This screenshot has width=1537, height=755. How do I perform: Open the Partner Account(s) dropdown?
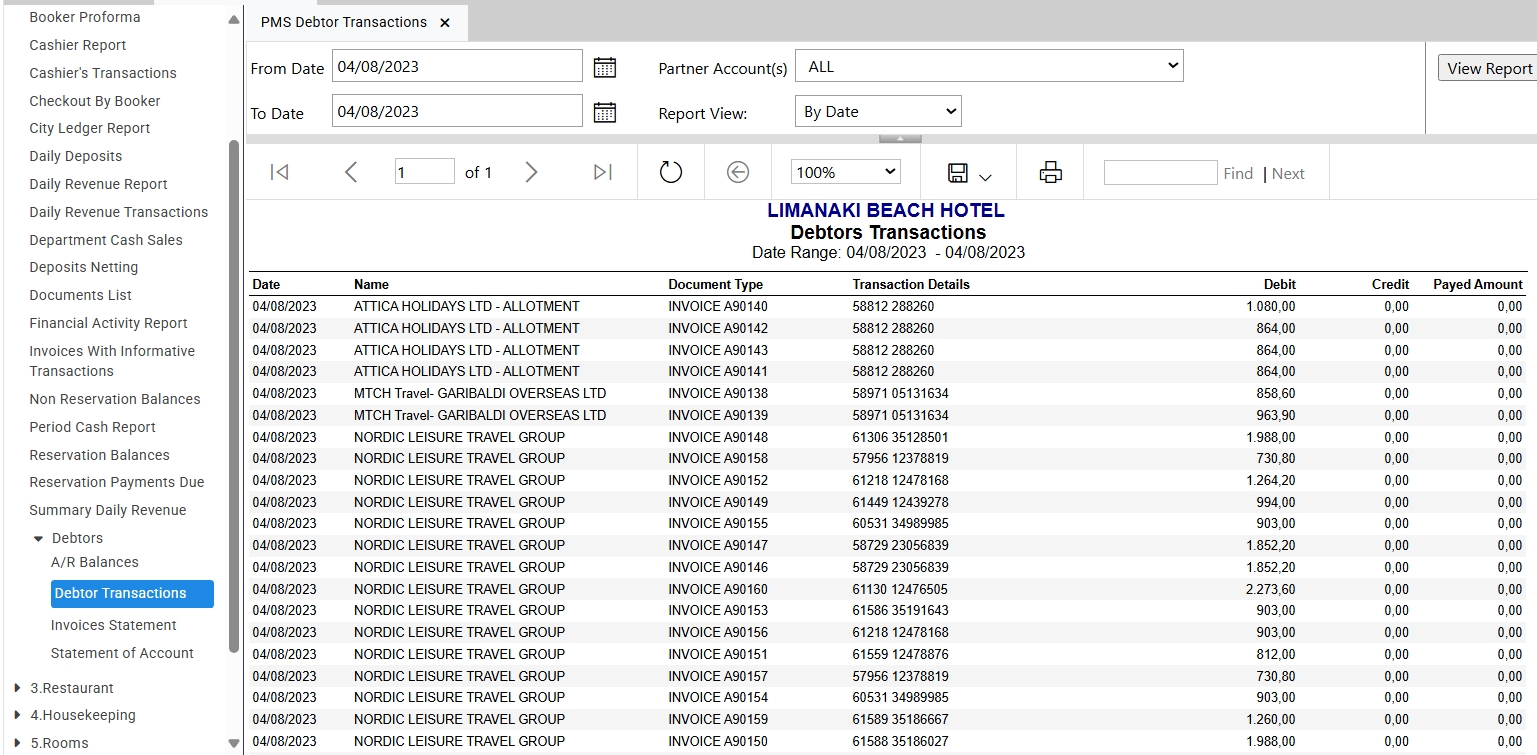tap(989, 67)
